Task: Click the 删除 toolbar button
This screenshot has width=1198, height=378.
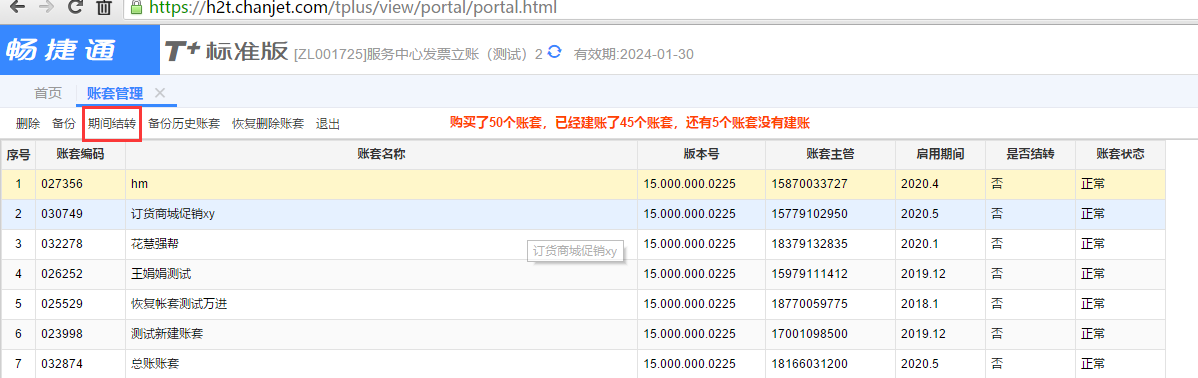Action: tap(28, 123)
